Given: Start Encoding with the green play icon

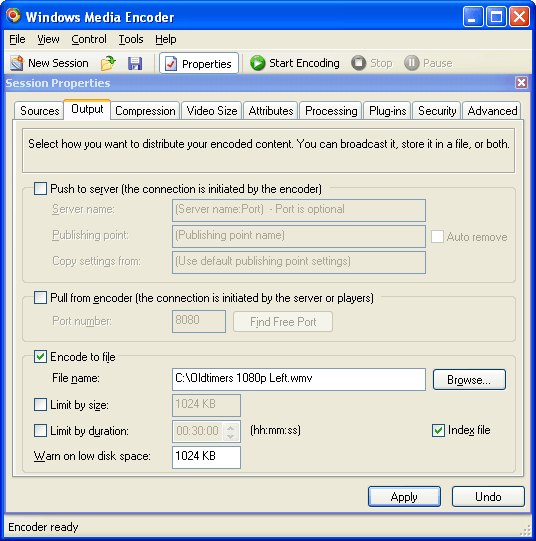Looking at the screenshot, I should (257, 63).
